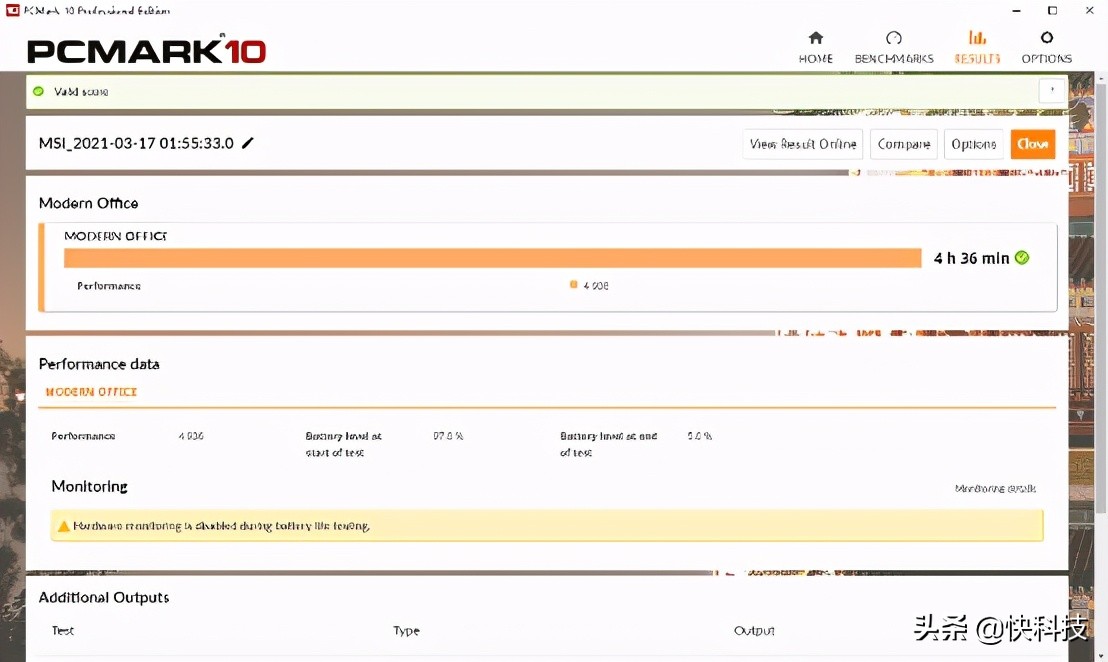Image resolution: width=1108 pixels, height=662 pixels.
Task: Switch to the Results section
Action: tap(977, 47)
